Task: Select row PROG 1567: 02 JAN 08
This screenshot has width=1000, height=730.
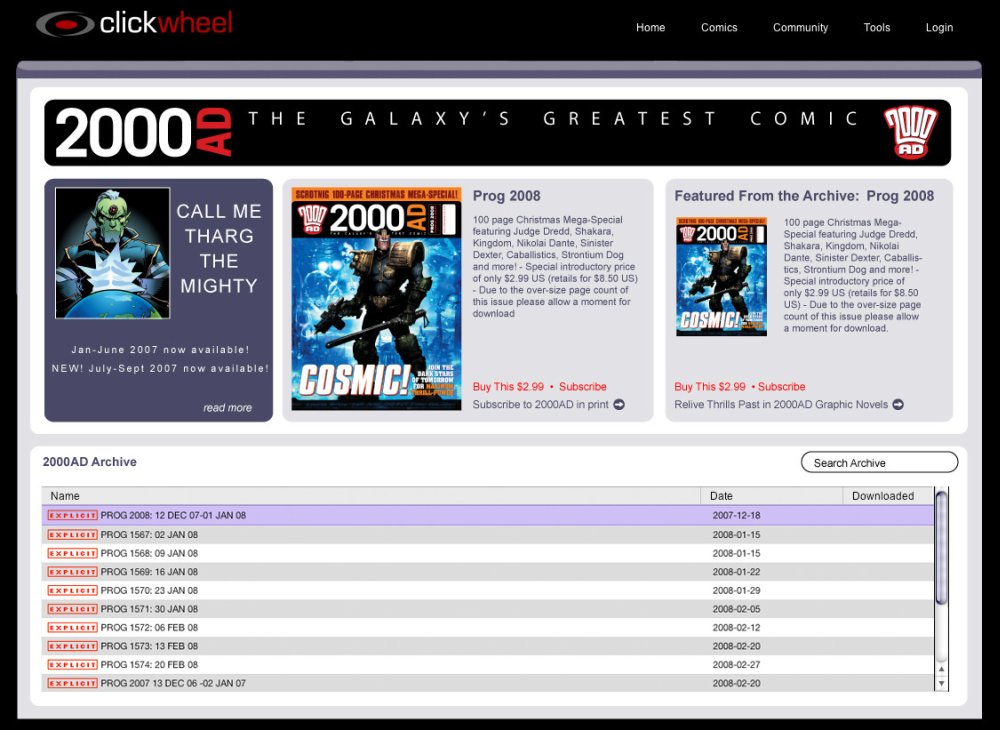Action: point(488,535)
